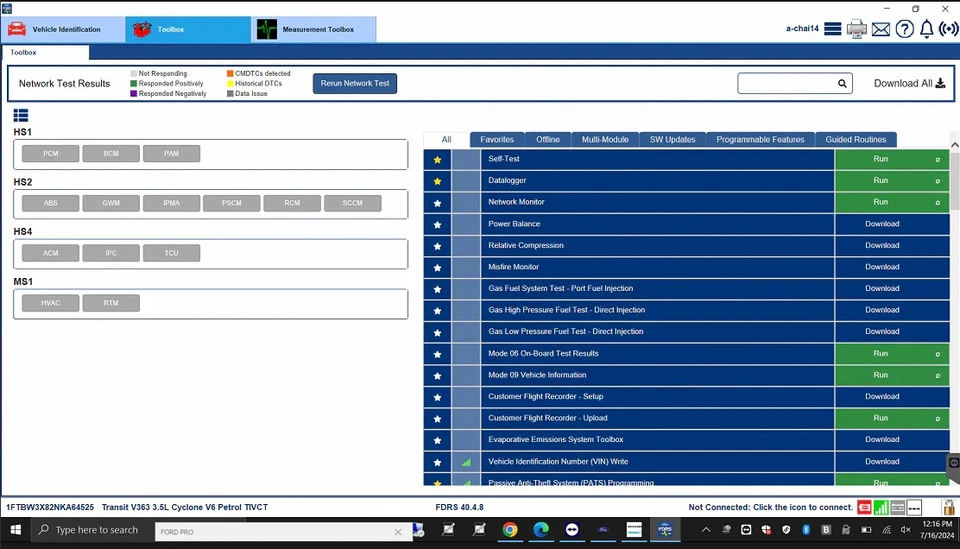The width and height of the screenshot is (960, 549).
Task: Open the Vehicle Identification tab
Action: pos(62,29)
